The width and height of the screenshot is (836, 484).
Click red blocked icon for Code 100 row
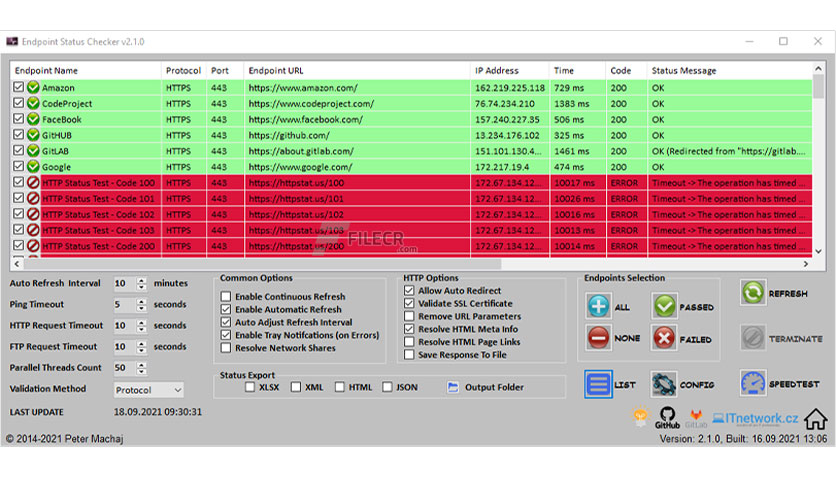pos(33,182)
